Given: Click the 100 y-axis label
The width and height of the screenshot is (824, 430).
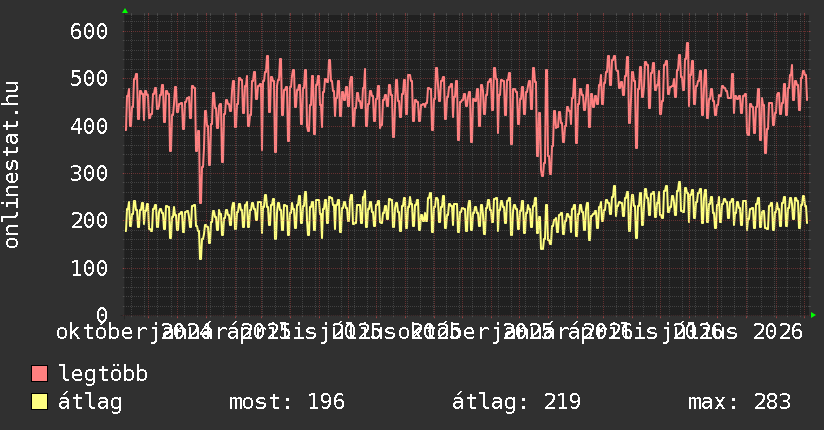Looking at the screenshot, I should 89,268.
